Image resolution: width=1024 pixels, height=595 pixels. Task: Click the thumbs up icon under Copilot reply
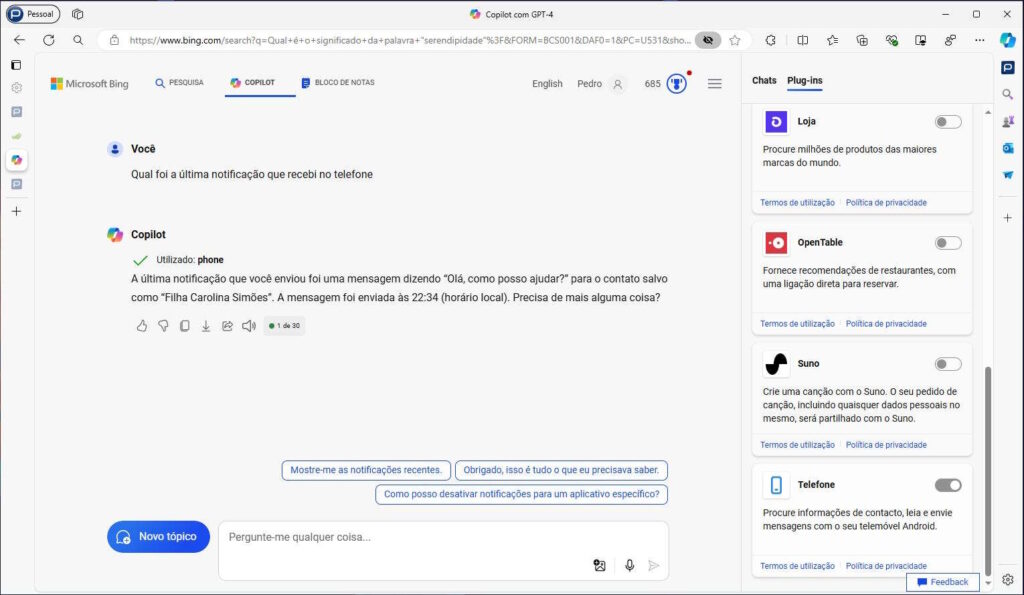pyautogui.click(x=142, y=325)
